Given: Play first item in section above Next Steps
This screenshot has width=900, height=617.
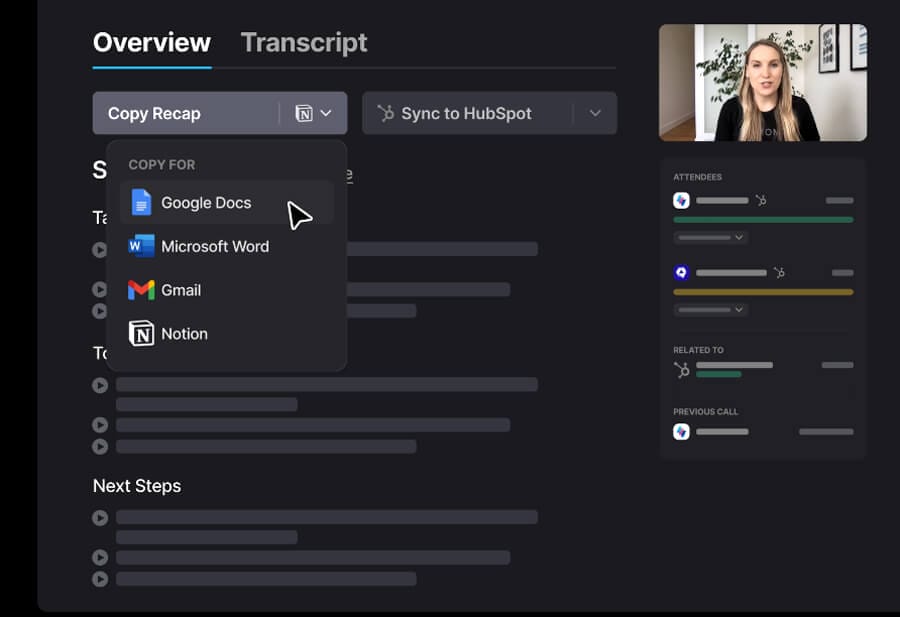Looking at the screenshot, I should pos(100,385).
